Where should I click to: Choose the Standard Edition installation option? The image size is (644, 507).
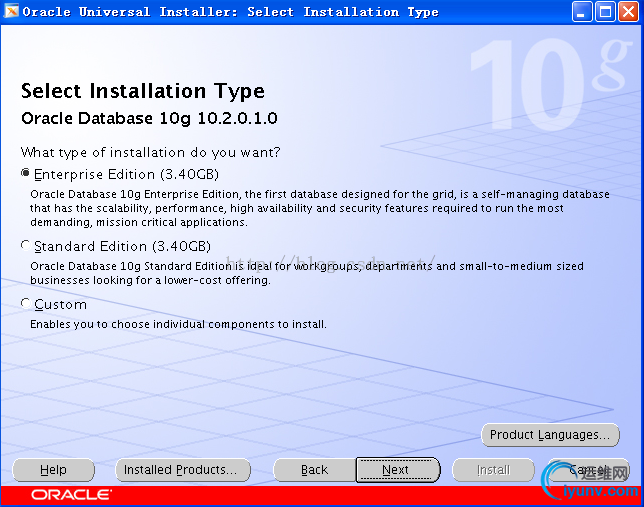click(25, 245)
